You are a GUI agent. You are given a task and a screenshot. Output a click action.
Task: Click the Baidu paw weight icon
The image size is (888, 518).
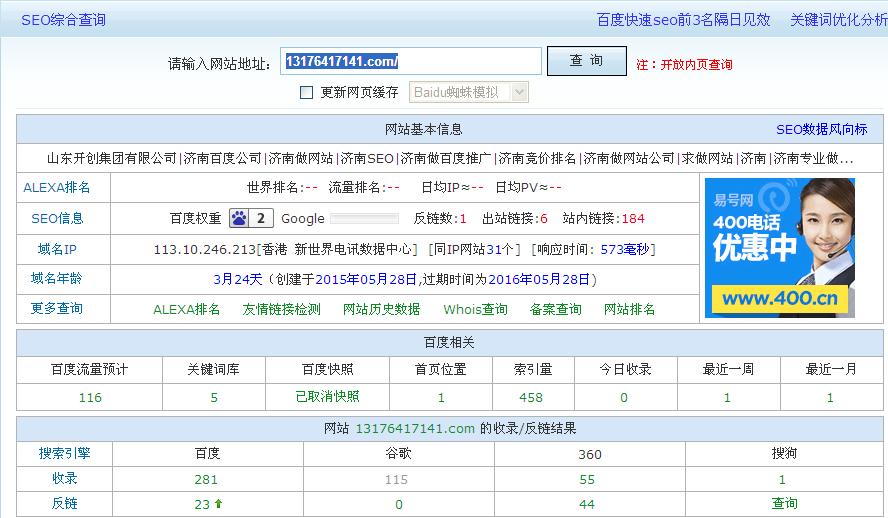pos(240,219)
